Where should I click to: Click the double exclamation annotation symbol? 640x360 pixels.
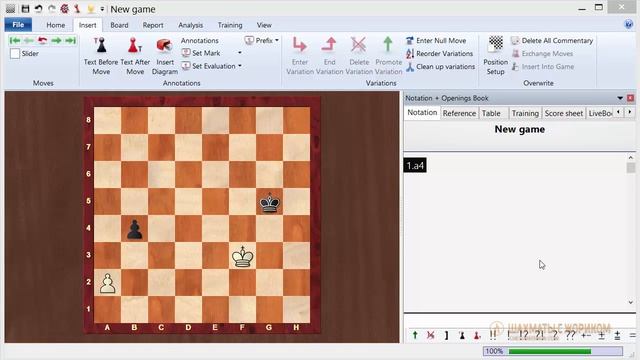point(493,335)
